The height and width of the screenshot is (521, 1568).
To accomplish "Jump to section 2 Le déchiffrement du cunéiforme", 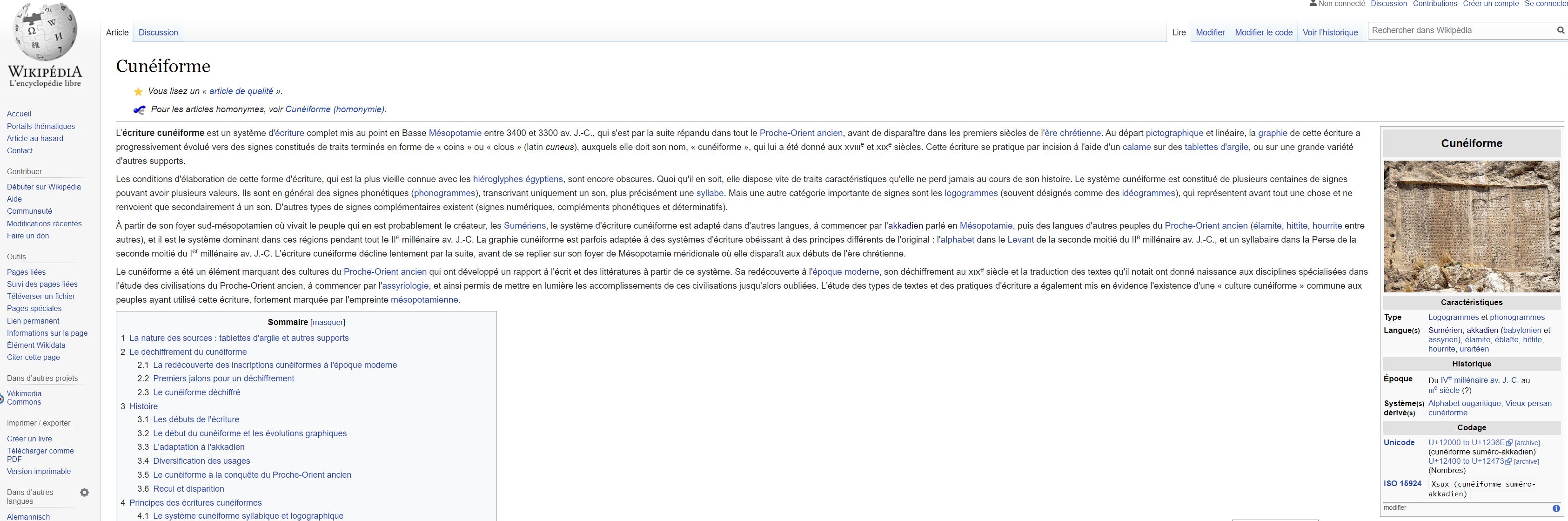I will point(188,352).
